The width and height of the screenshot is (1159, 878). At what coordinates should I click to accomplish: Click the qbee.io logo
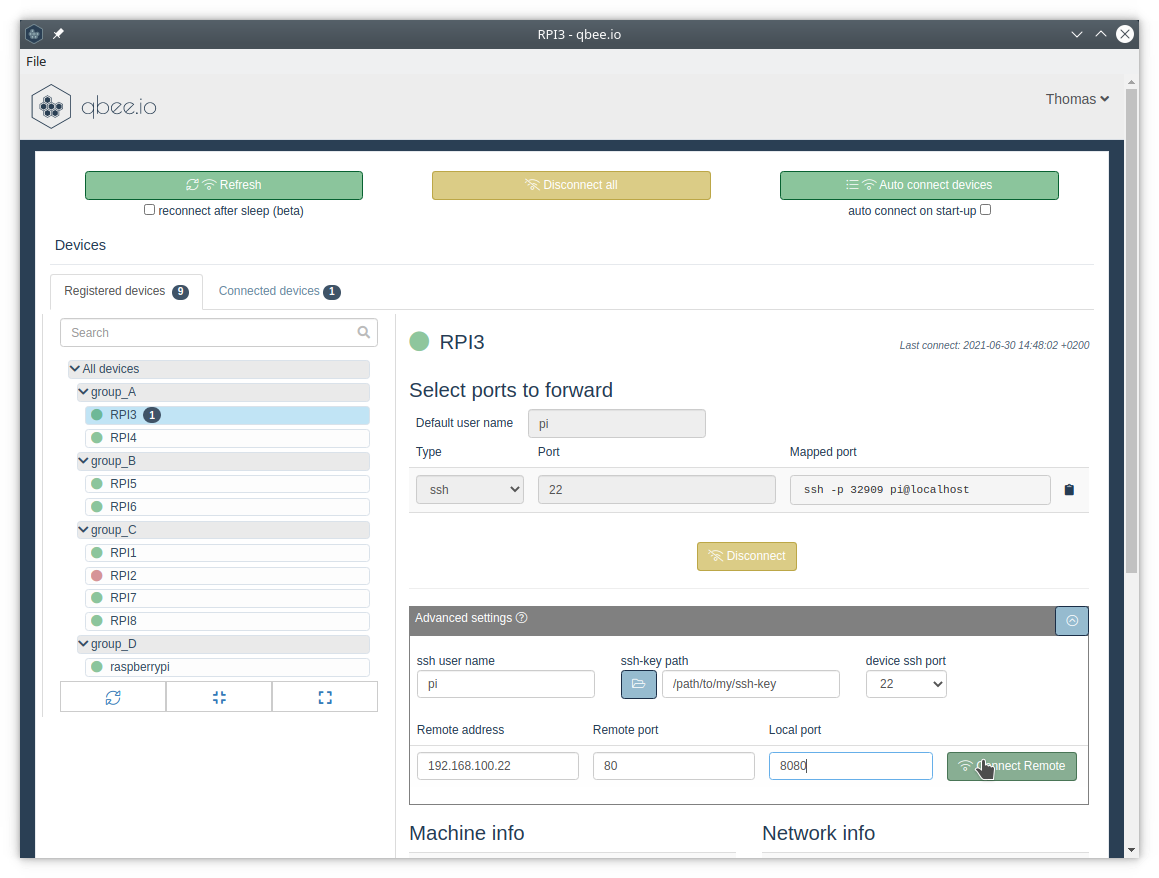point(93,105)
